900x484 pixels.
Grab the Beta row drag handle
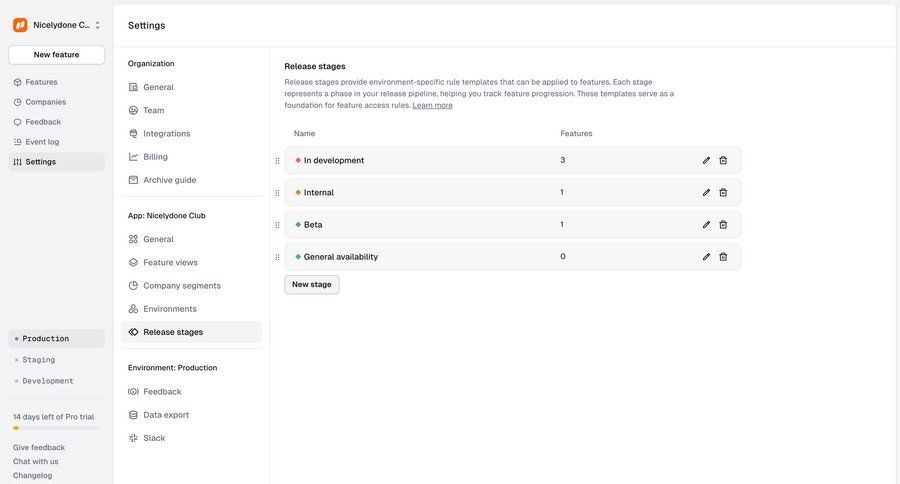(277, 225)
